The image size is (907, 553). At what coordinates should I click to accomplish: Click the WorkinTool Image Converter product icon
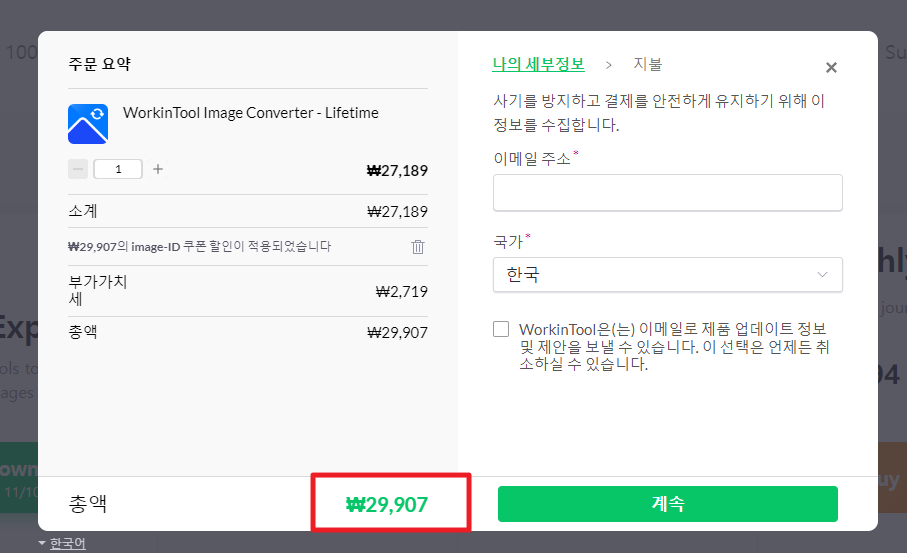[88, 124]
